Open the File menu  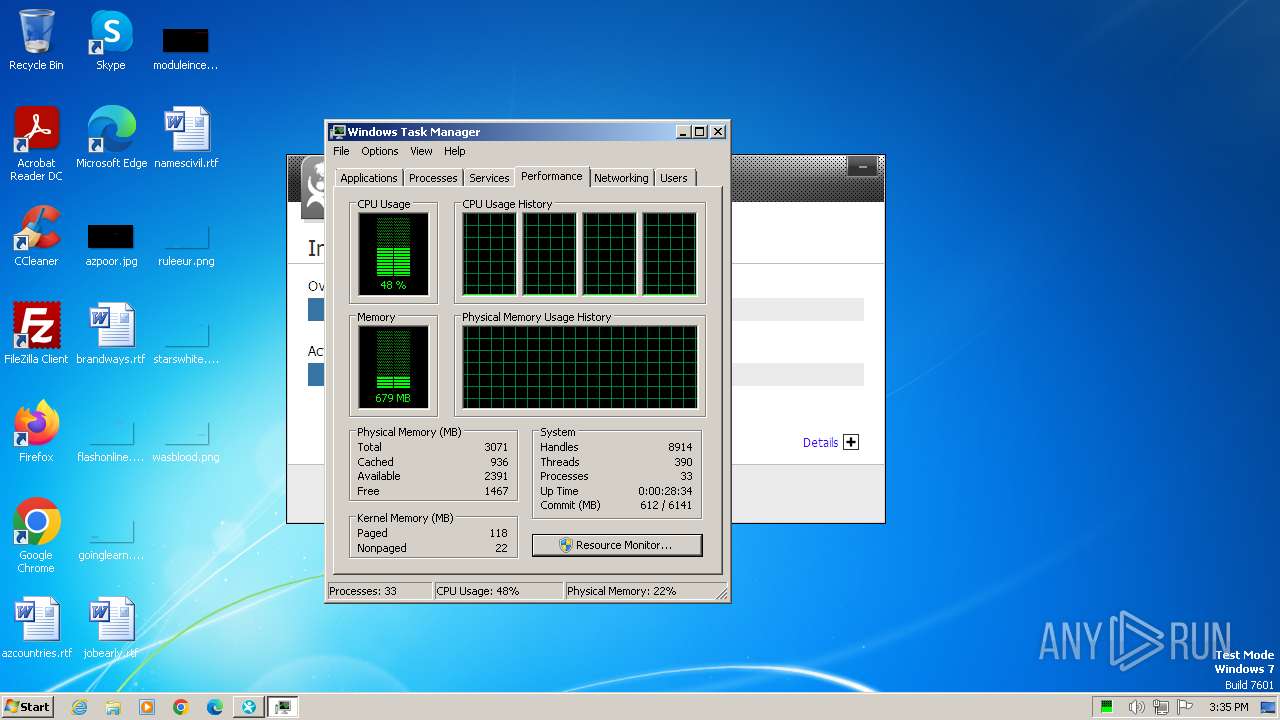tap(341, 151)
